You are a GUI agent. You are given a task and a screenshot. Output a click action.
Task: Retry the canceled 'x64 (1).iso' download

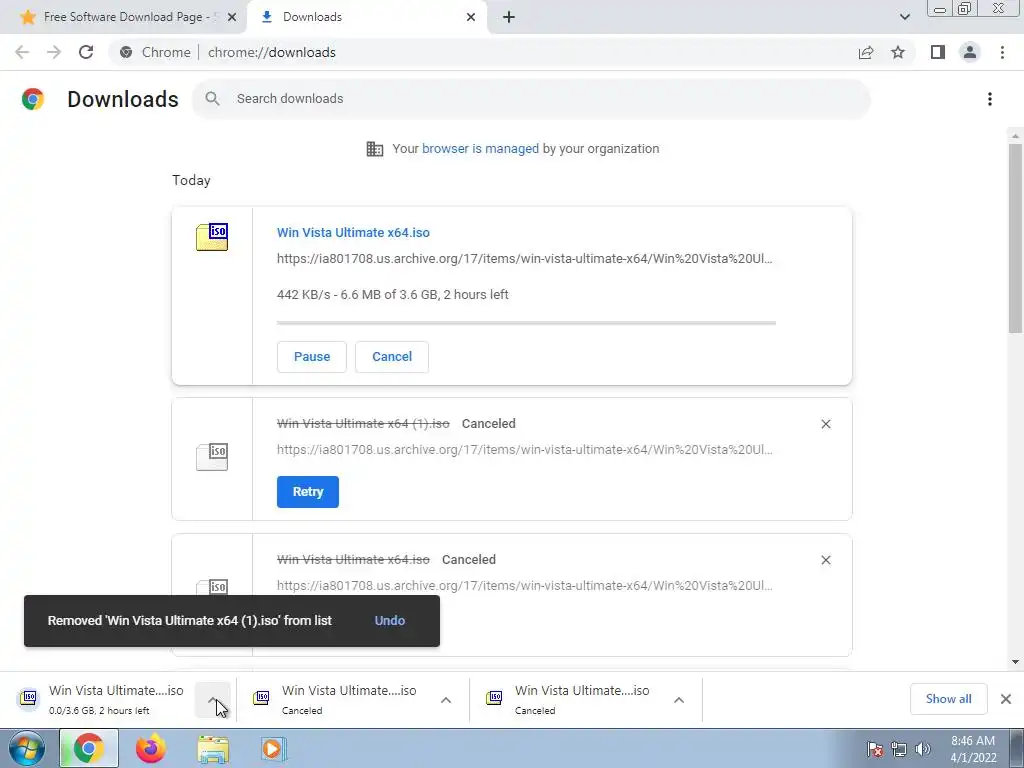tap(308, 492)
